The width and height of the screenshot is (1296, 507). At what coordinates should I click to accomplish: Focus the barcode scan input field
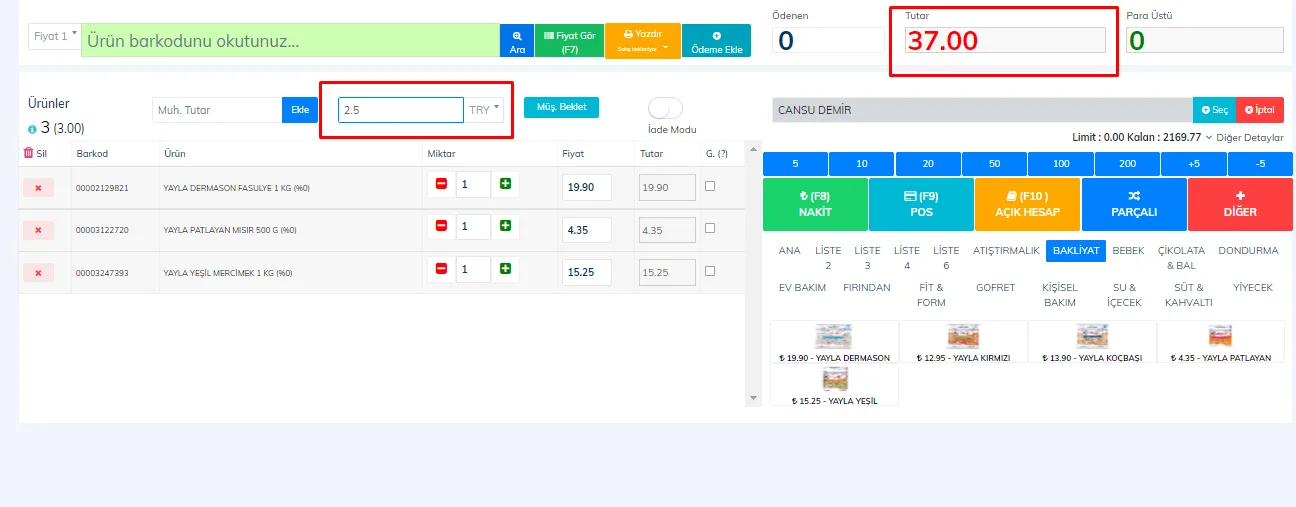290,40
